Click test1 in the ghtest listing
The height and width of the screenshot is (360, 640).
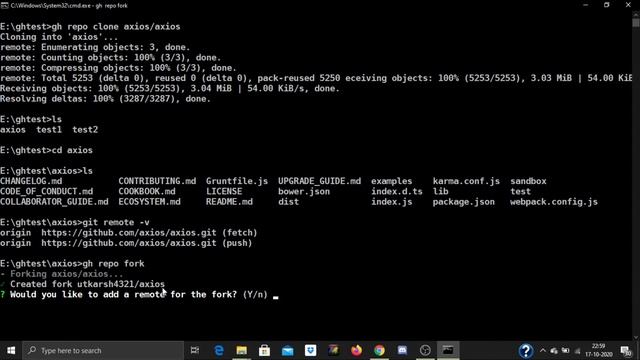click(49, 130)
